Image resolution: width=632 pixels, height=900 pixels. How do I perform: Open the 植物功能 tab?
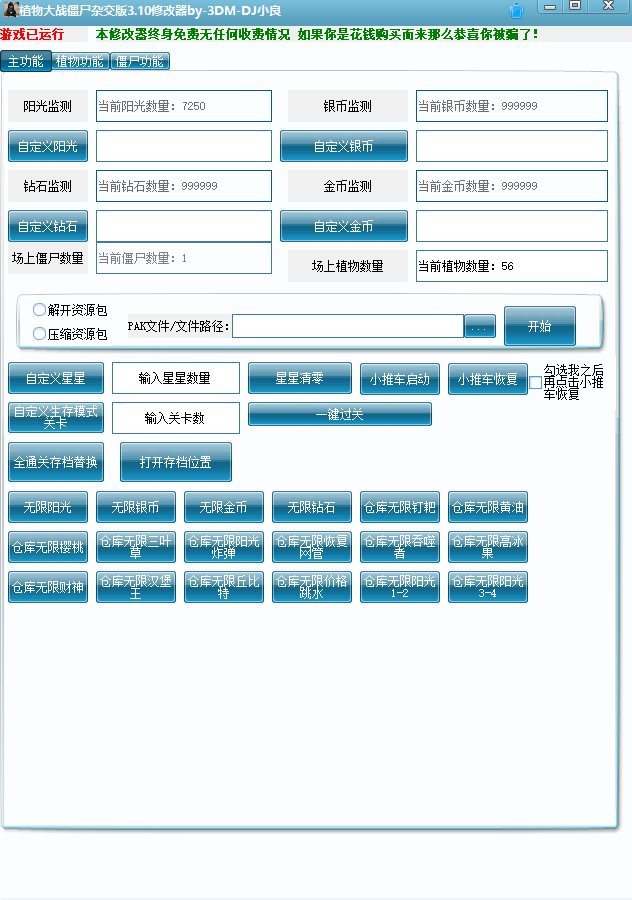point(80,61)
